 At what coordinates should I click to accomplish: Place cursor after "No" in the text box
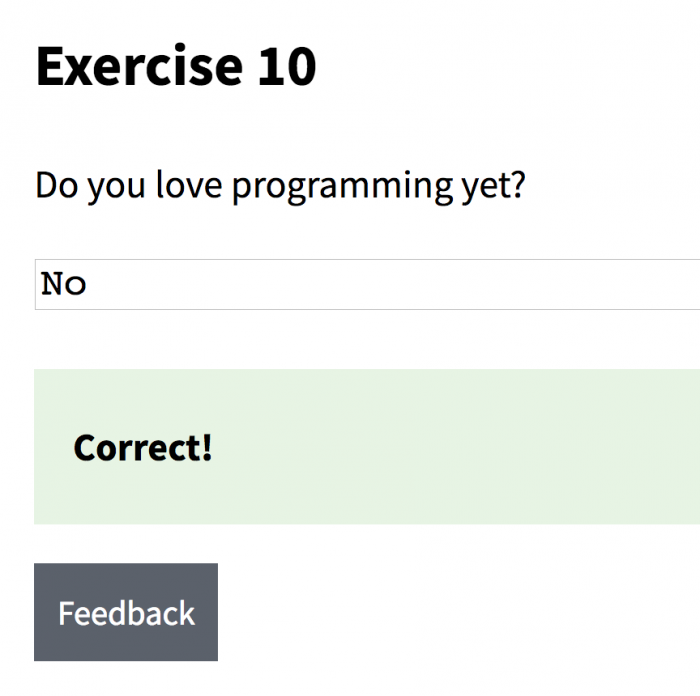click(x=88, y=284)
